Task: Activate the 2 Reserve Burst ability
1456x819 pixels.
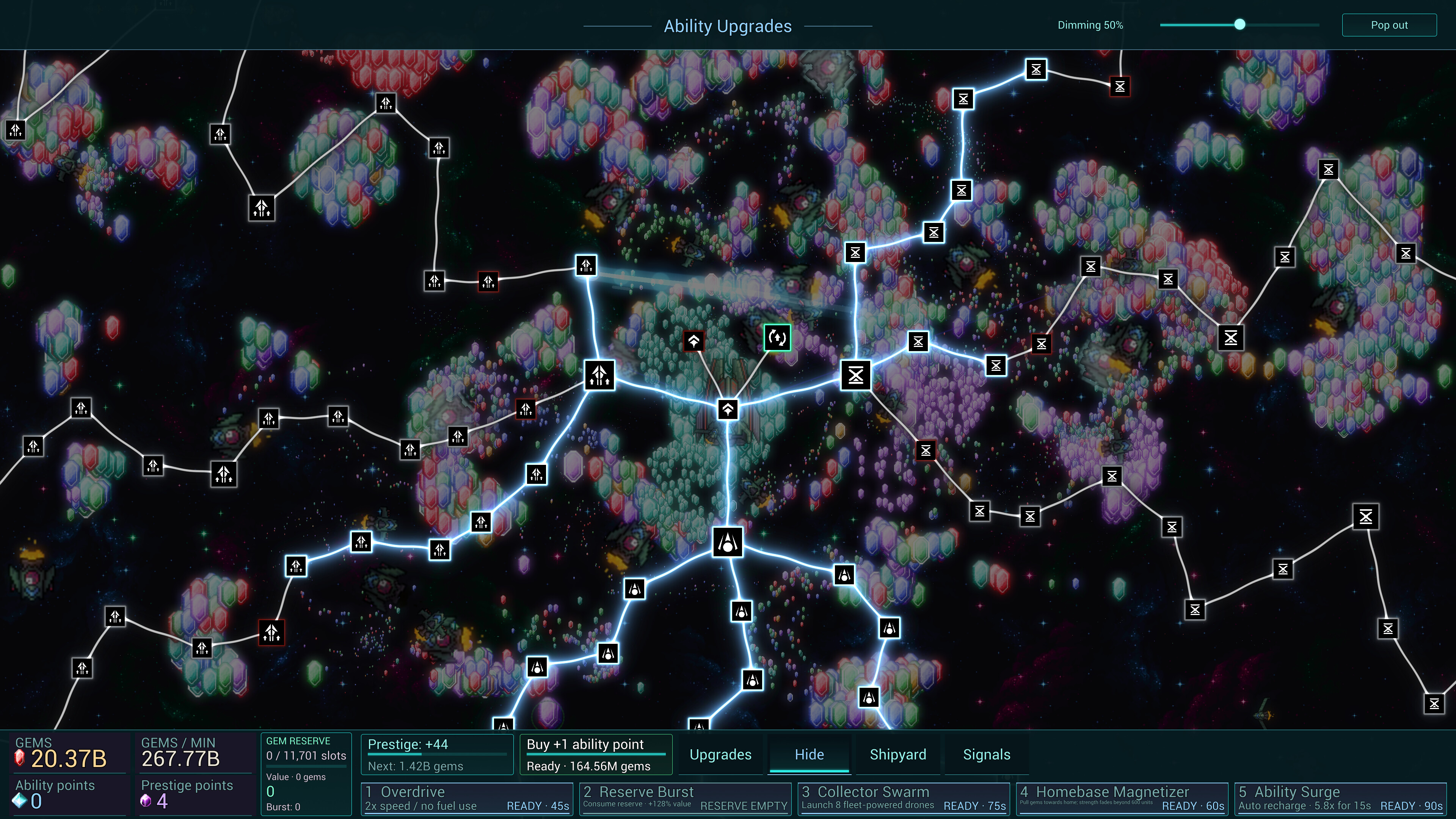Action: click(x=686, y=799)
